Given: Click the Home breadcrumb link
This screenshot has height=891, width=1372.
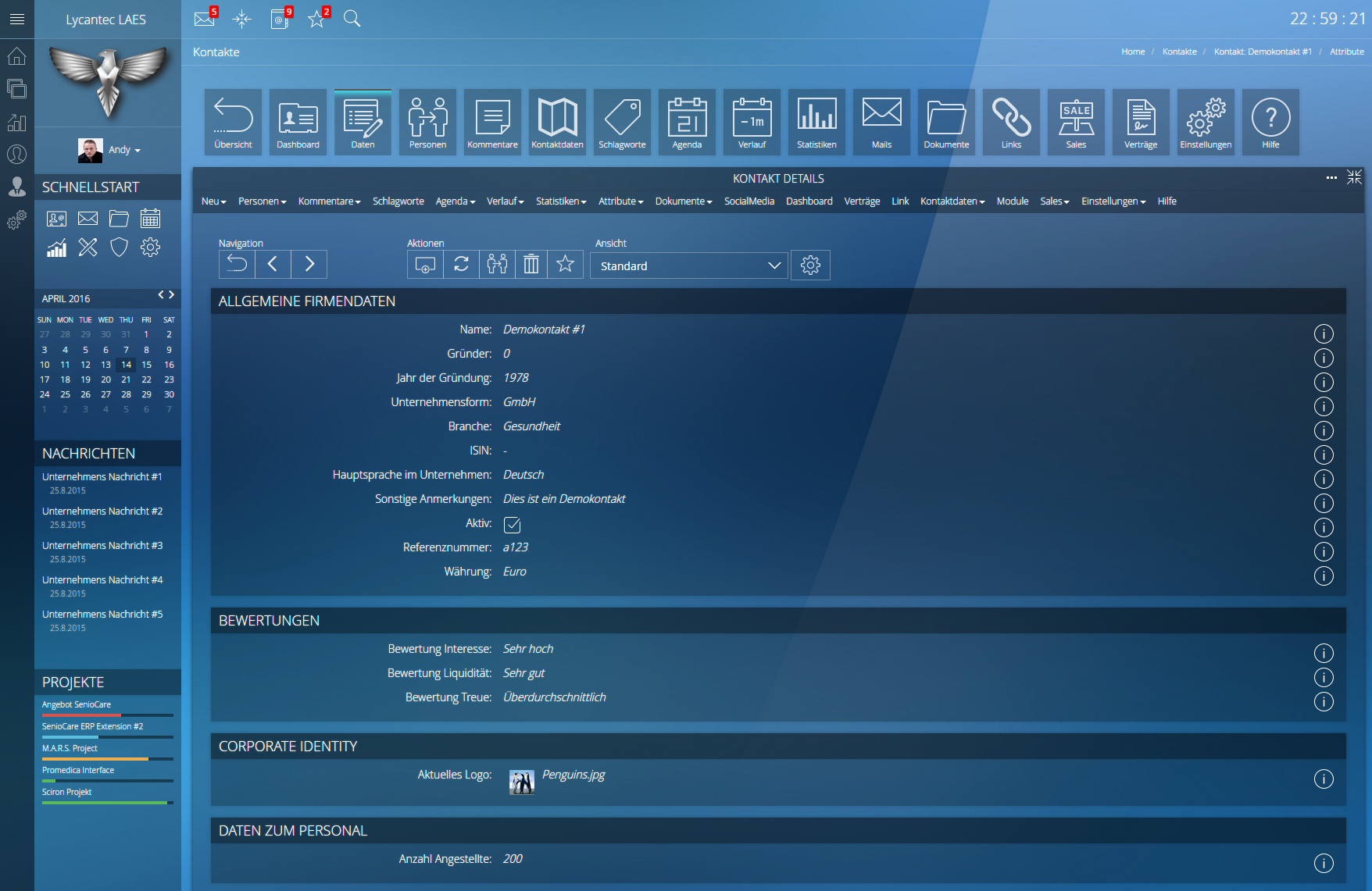Looking at the screenshot, I should [x=1132, y=52].
